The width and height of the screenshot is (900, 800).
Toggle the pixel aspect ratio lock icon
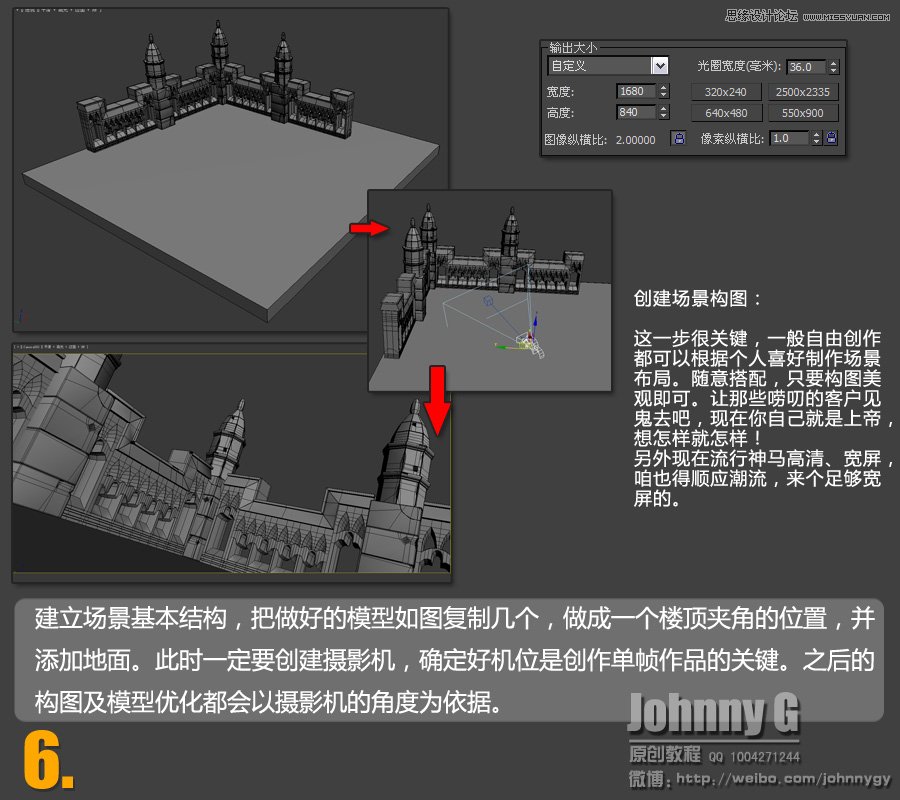[830, 139]
